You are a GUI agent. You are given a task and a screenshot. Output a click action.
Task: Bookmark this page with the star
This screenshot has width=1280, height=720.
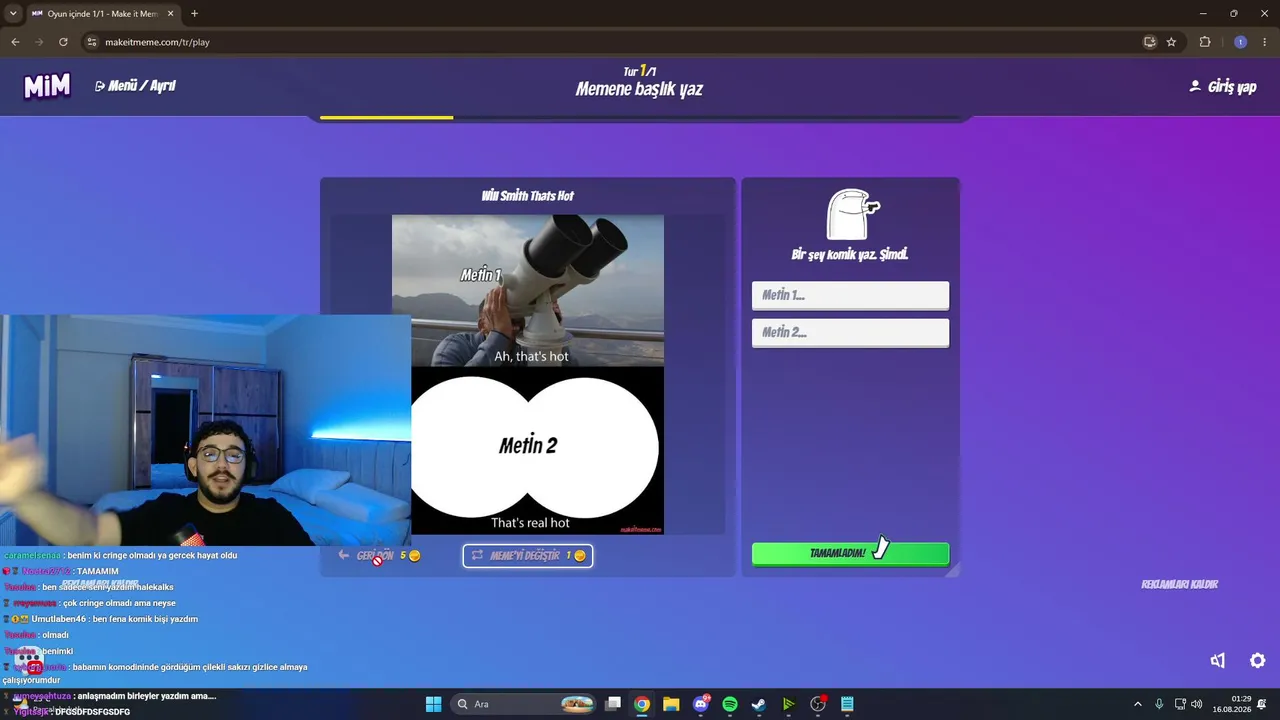click(x=1171, y=42)
